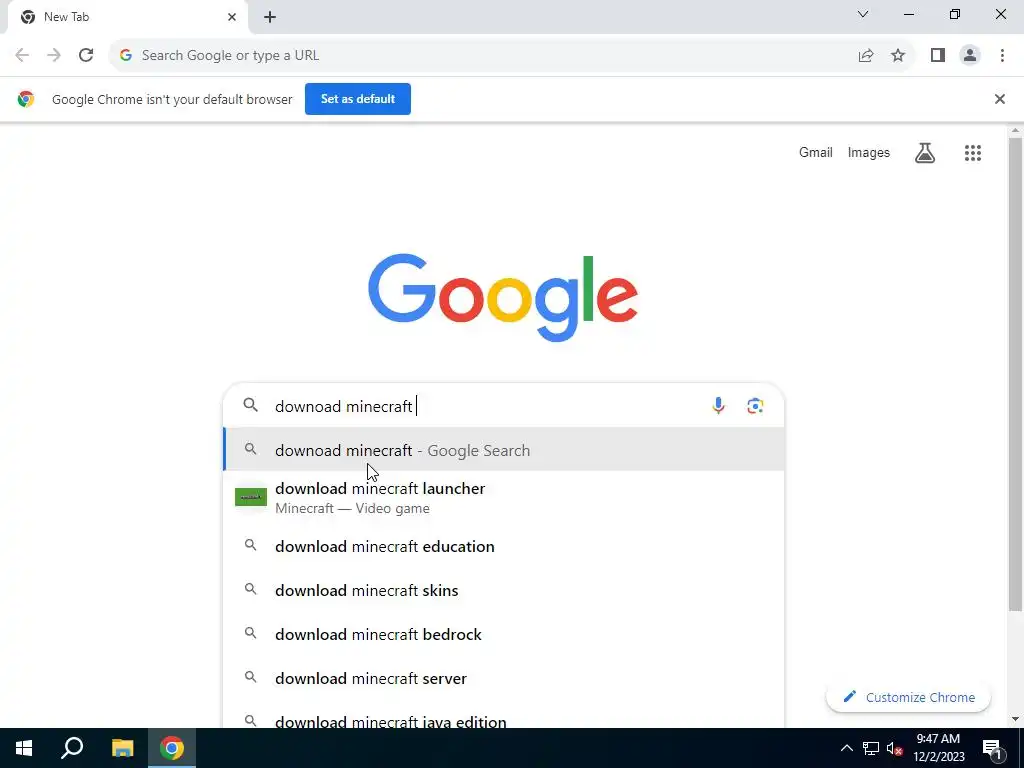Image resolution: width=1024 pixels, height=768 pixels.
Task: Dismiss the default browser notification bar
Action: coord(1000,99)
